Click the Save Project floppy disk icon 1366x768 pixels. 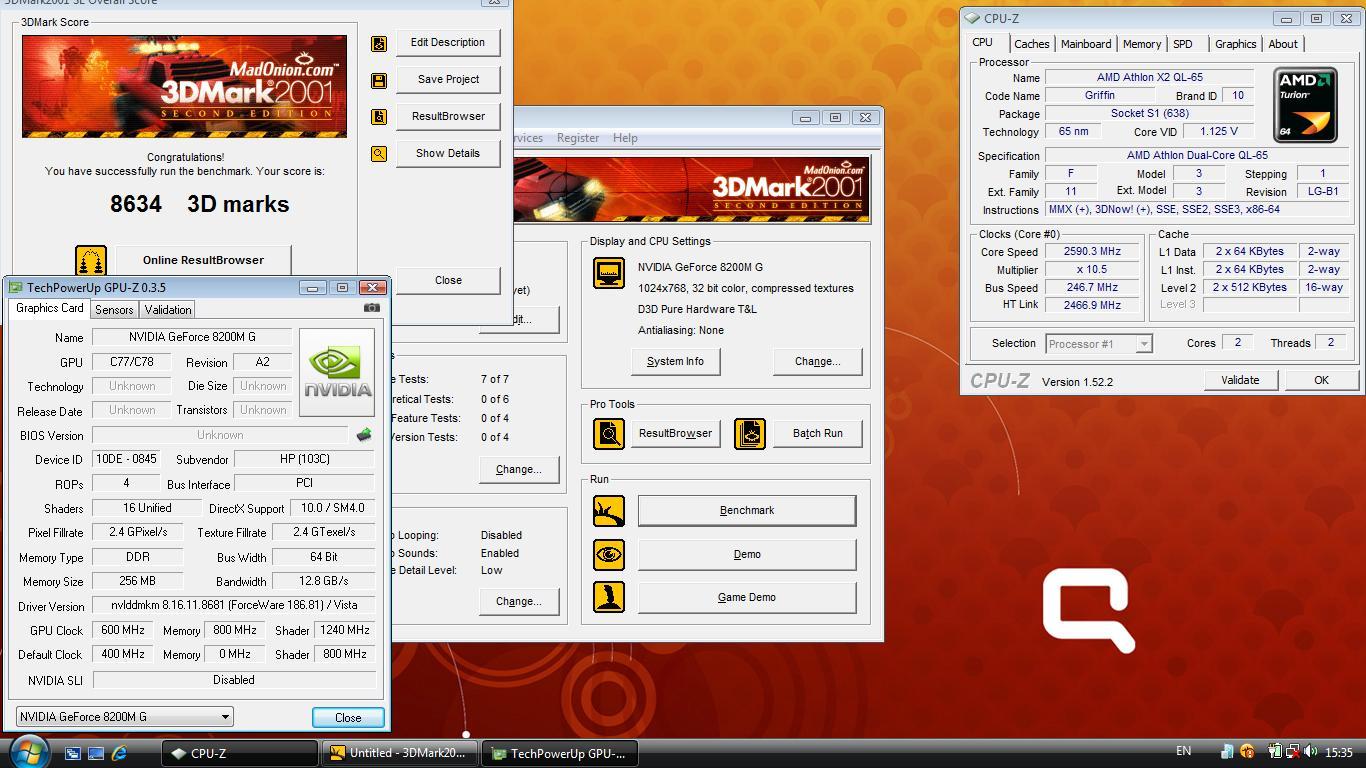tap(379, 80)
